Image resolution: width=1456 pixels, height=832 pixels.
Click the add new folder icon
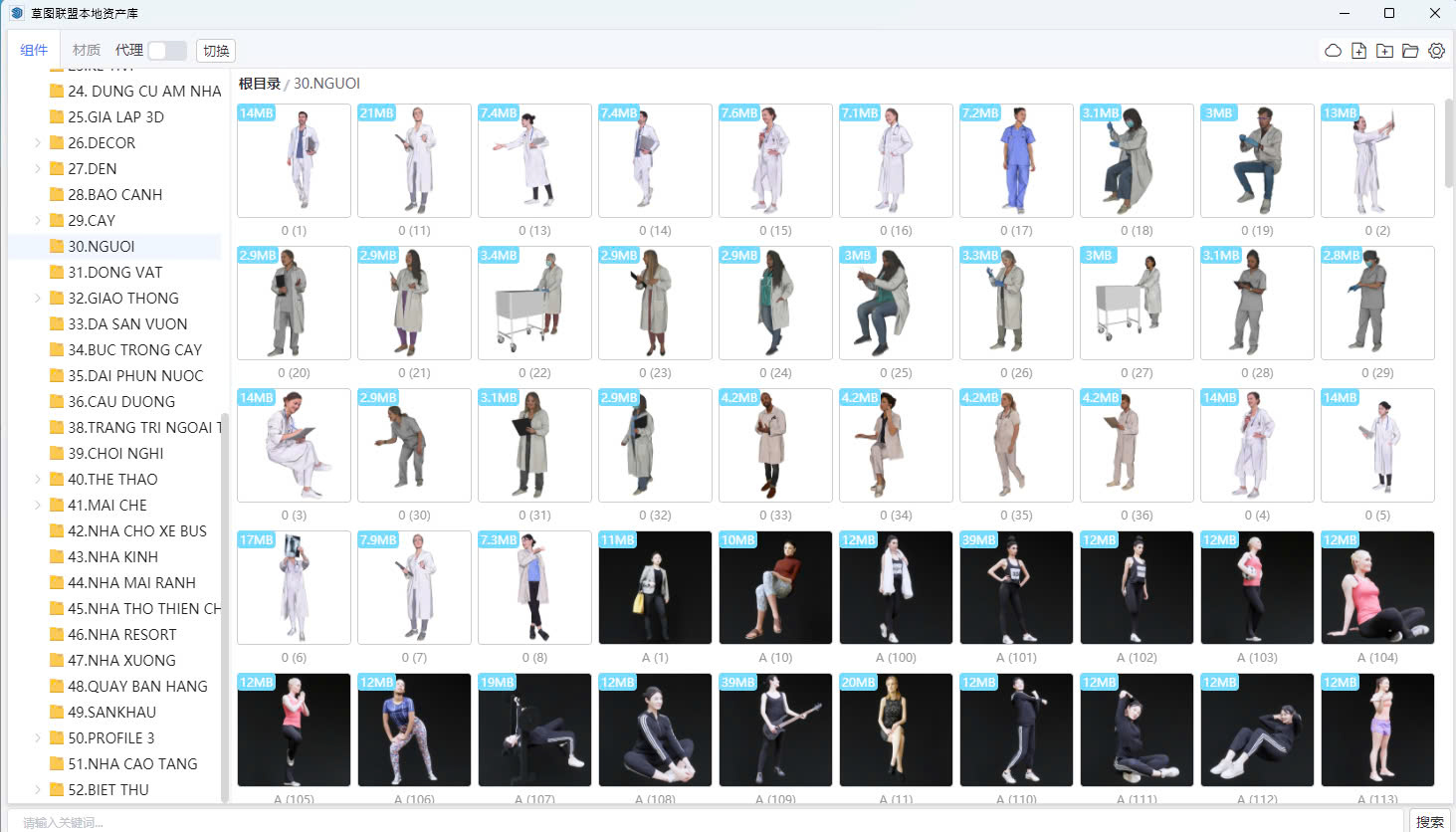coord(1384,51)
